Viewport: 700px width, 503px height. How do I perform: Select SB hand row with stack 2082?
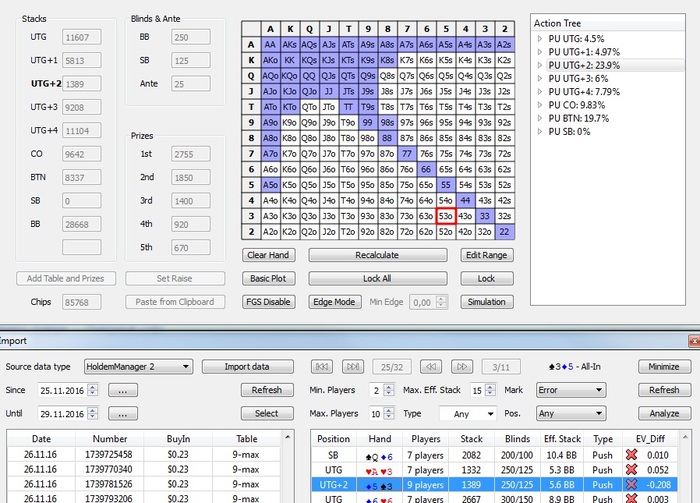point(494,455)
